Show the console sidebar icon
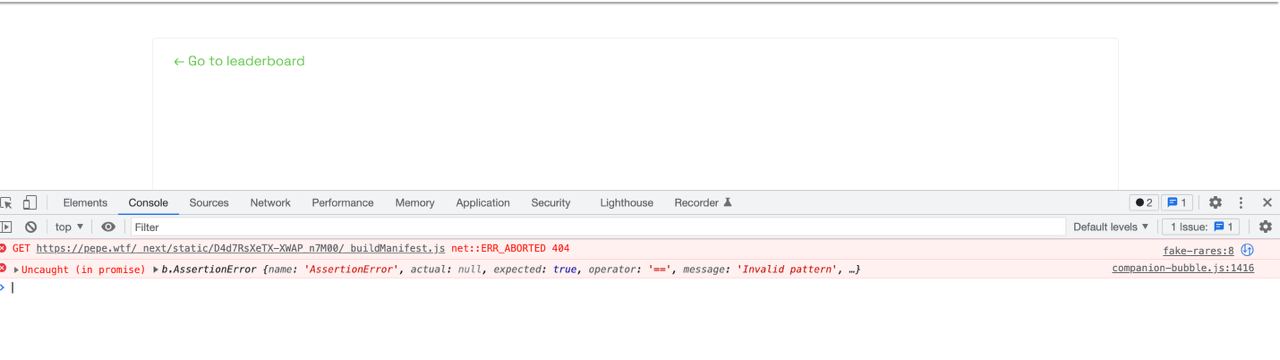Image resolution: width=1280 pixels, height=360 pixels. point(5,227)
